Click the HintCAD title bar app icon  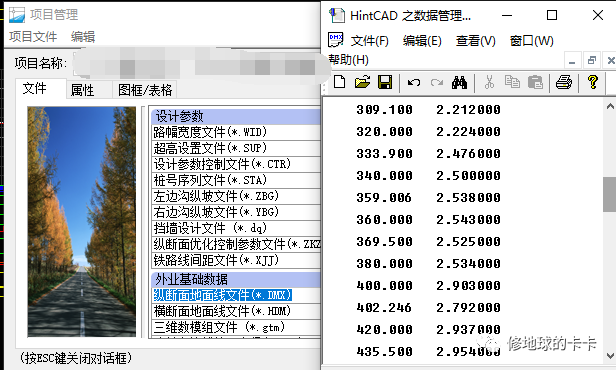coord(337,15)
